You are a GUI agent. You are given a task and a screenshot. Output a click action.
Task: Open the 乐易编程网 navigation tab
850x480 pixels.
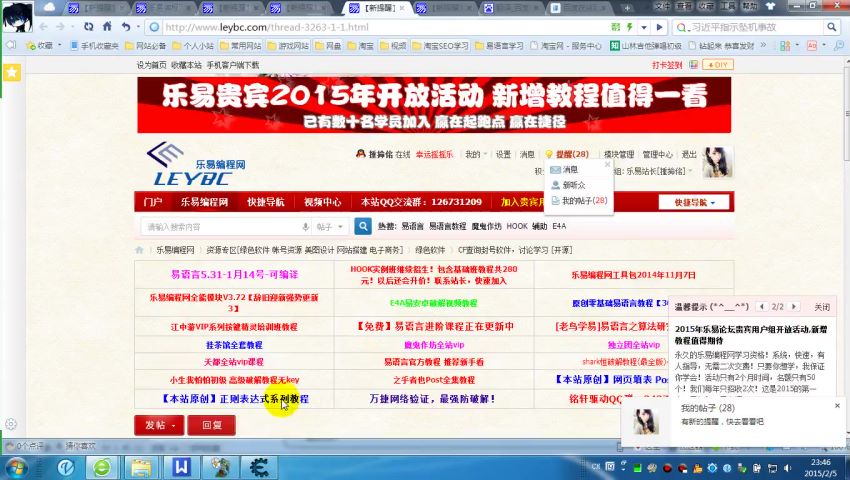pos(204,202)
